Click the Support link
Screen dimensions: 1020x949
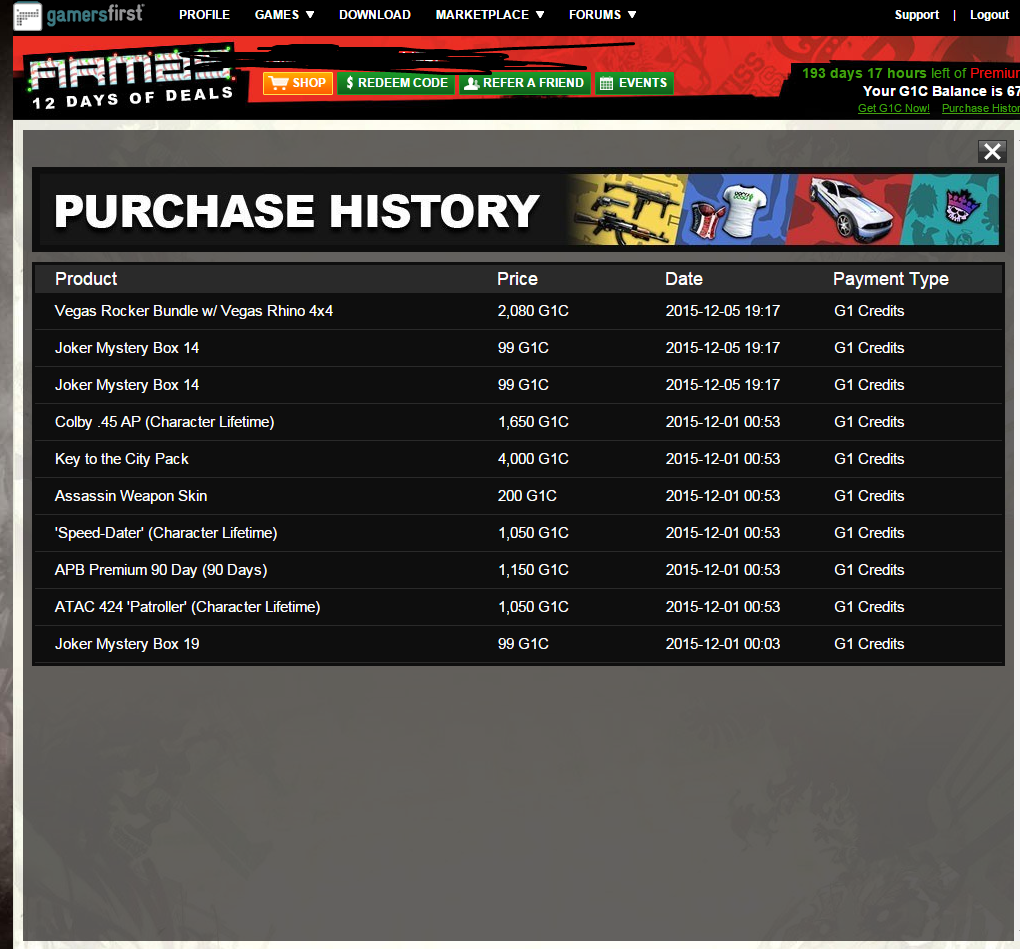click(x=917, y=14)
